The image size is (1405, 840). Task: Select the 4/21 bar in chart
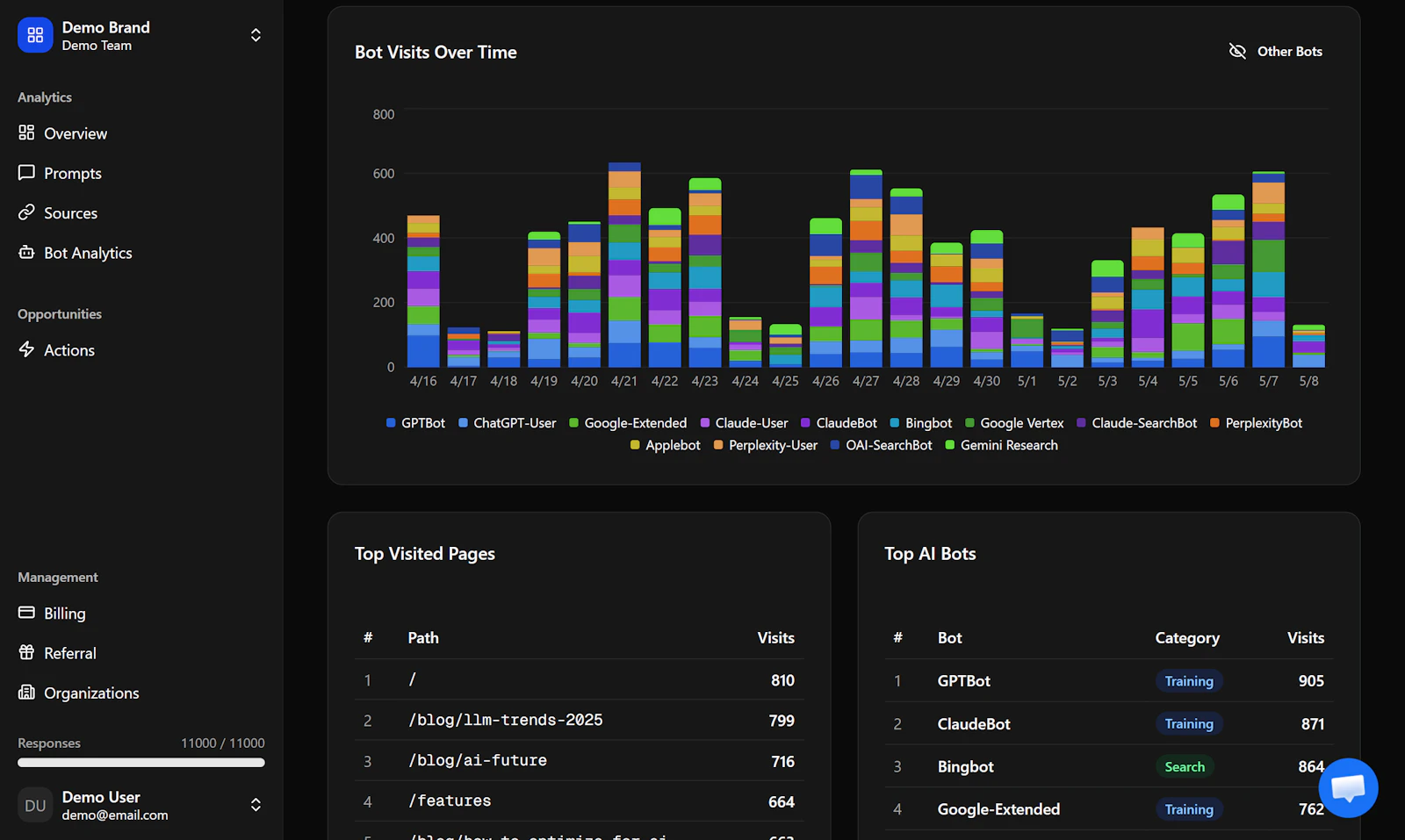[624, 265]
